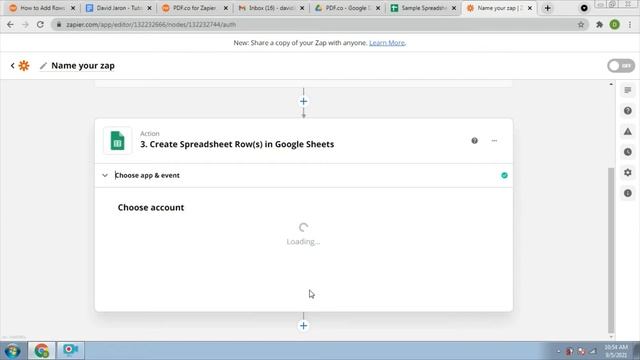Open the Chrome profile avatar

[x=614, y=25]
